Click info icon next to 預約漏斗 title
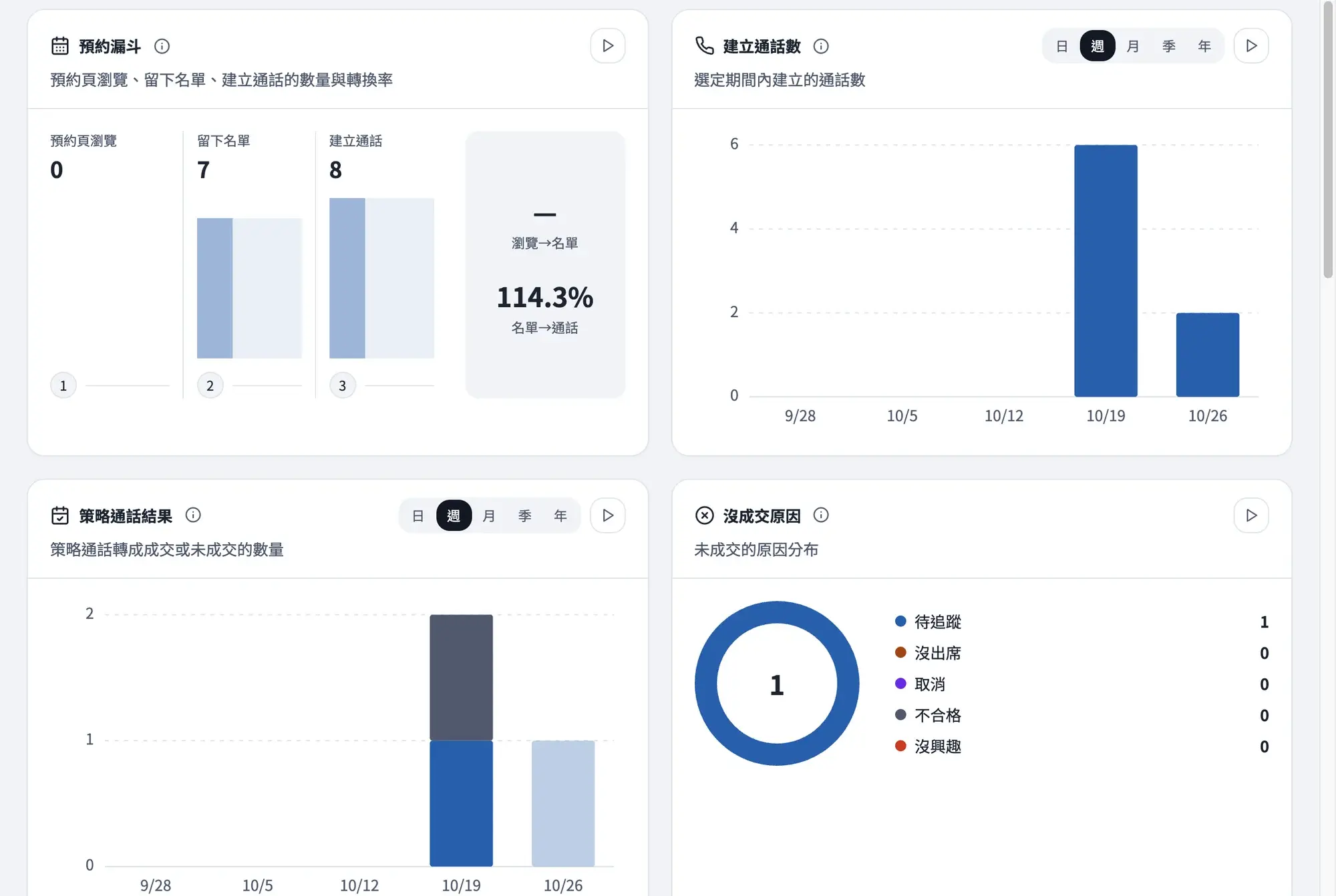The width and height of the screenshot is (1336, 896). [162, 46]
